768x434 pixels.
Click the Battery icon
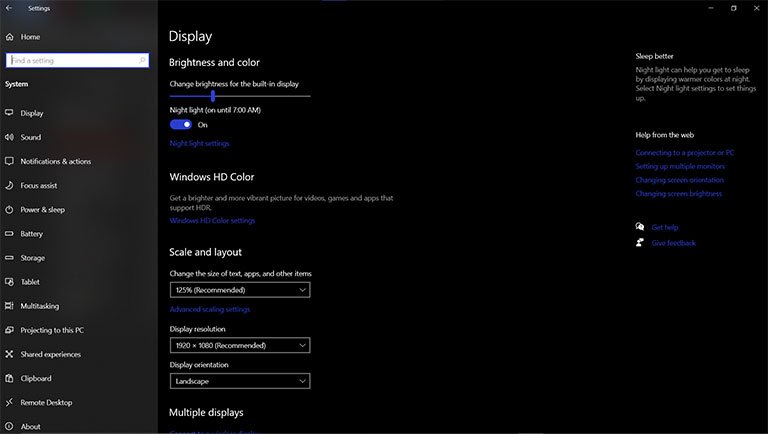pos(9,234)
